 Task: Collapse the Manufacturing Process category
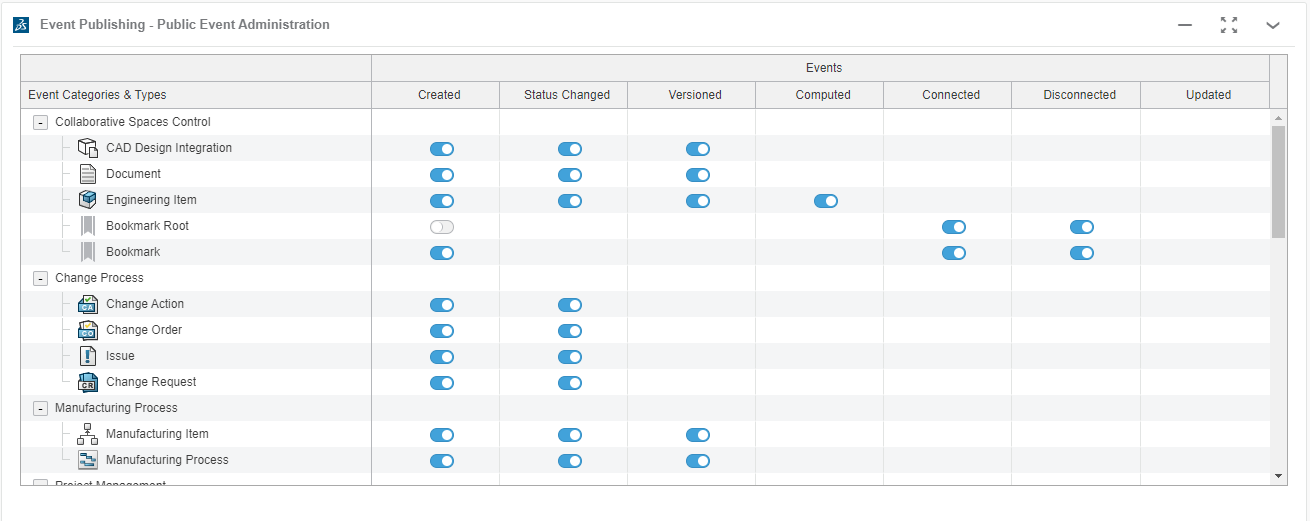pyautogui.click(x=41, y=408)
